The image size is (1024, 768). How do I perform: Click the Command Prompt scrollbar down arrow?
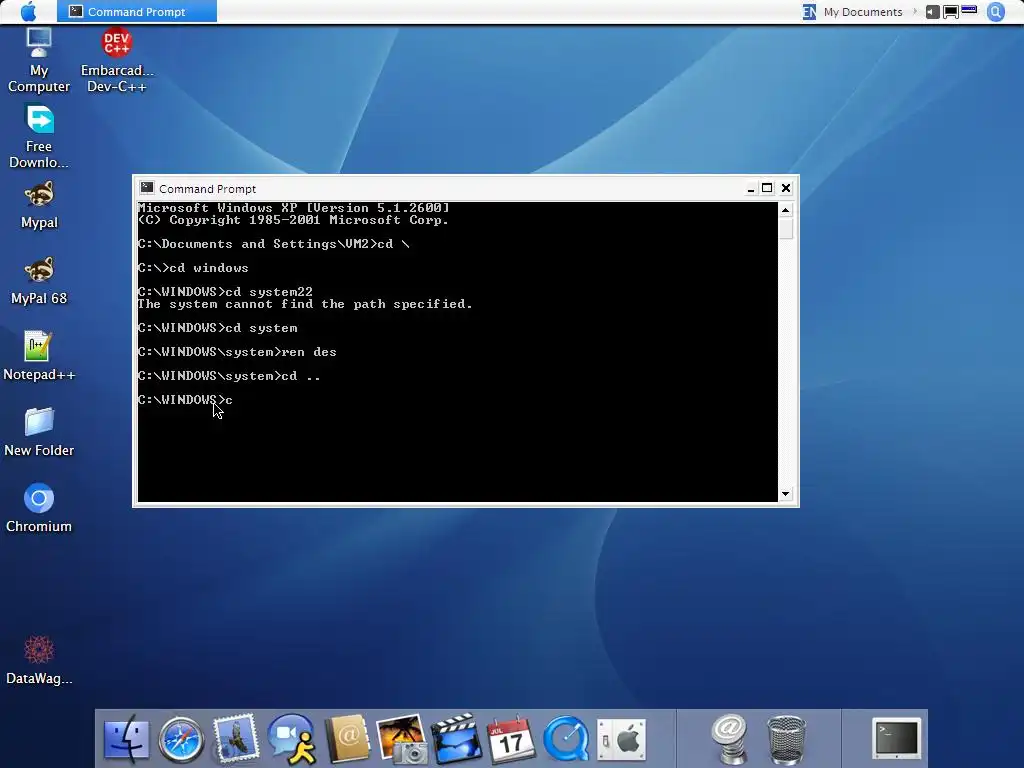coord(786,494)
